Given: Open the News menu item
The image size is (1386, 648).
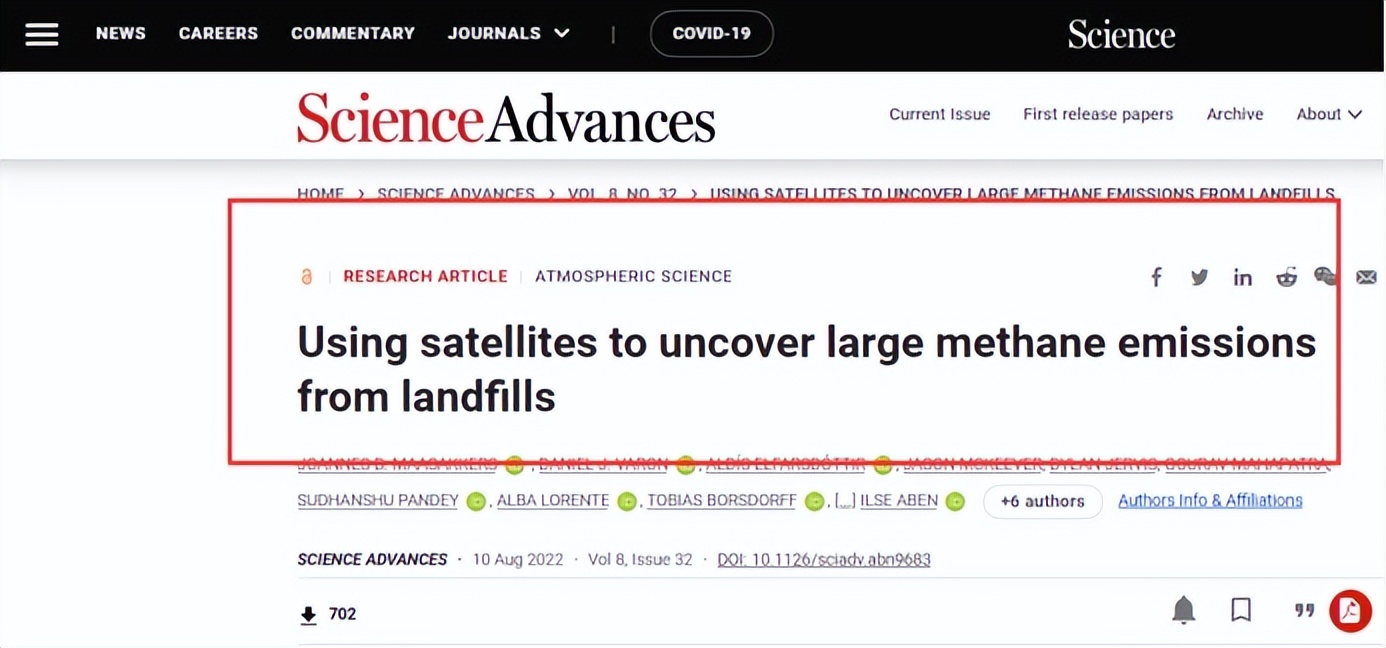Looking at the screenshot, I should coord(121,33).
